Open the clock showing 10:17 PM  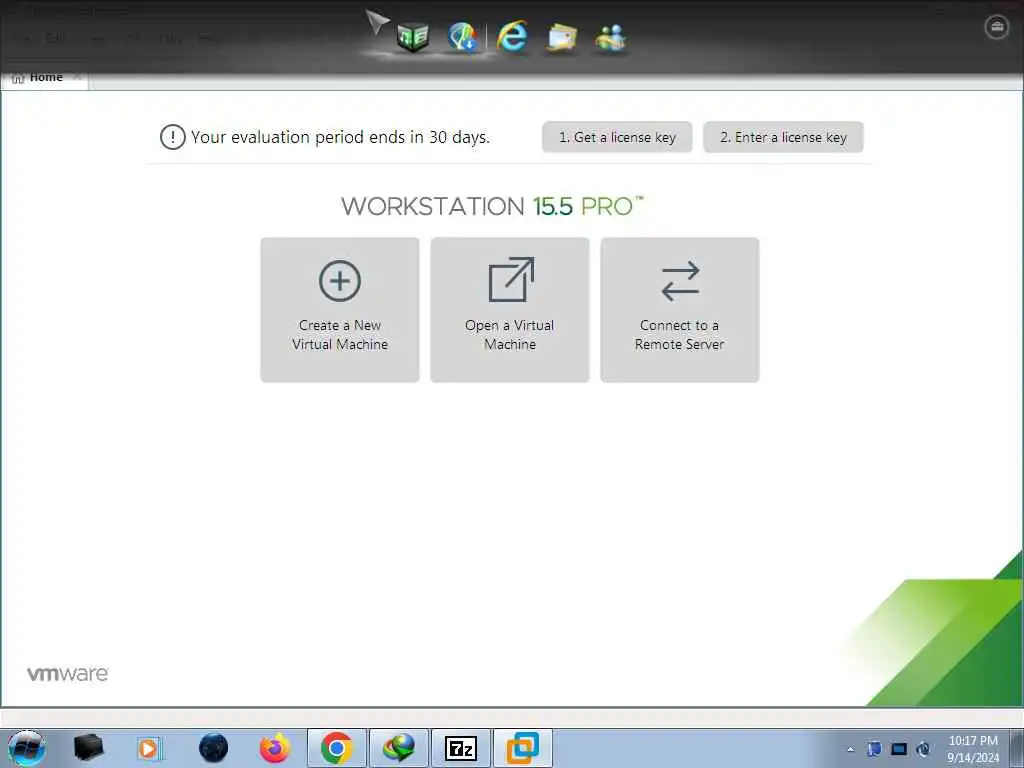(973, 749)
